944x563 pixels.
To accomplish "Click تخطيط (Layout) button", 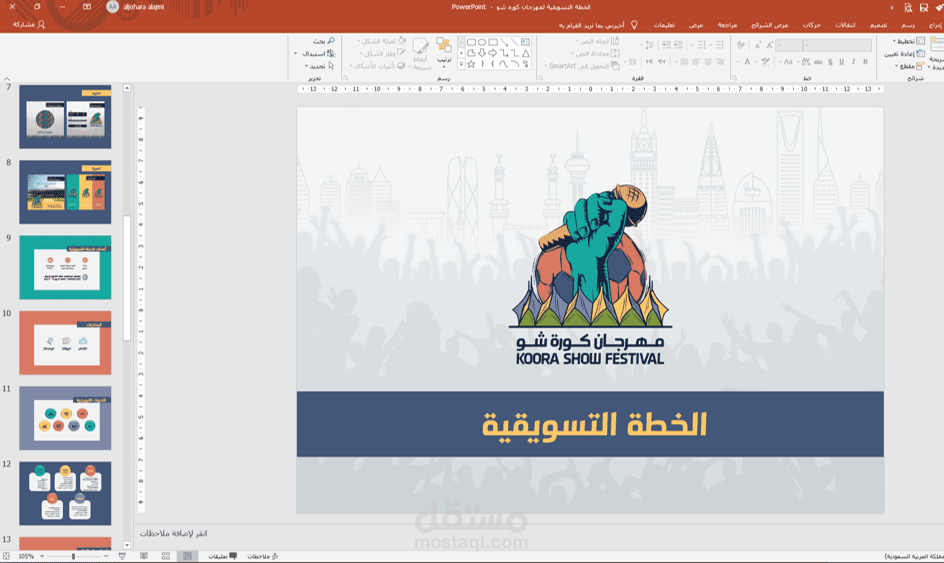I will pyautogui.click(x=908, y=41).
